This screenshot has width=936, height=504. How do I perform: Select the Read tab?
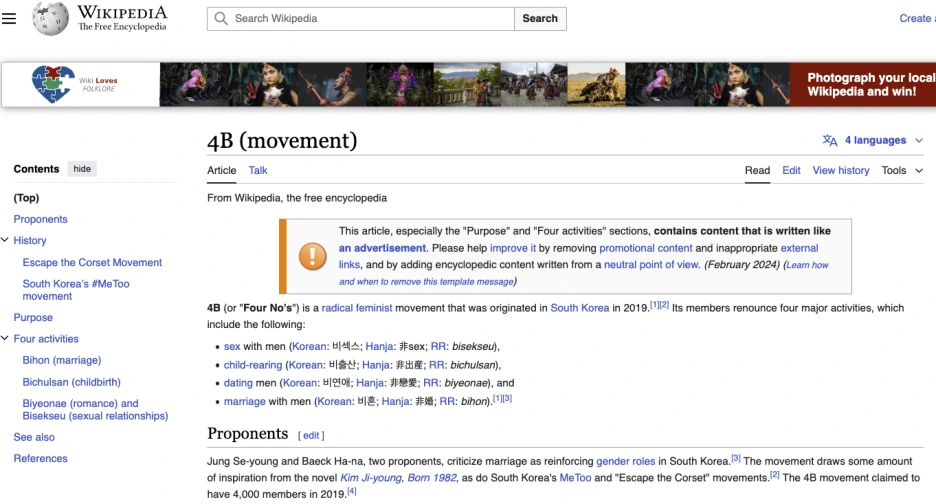758,170
